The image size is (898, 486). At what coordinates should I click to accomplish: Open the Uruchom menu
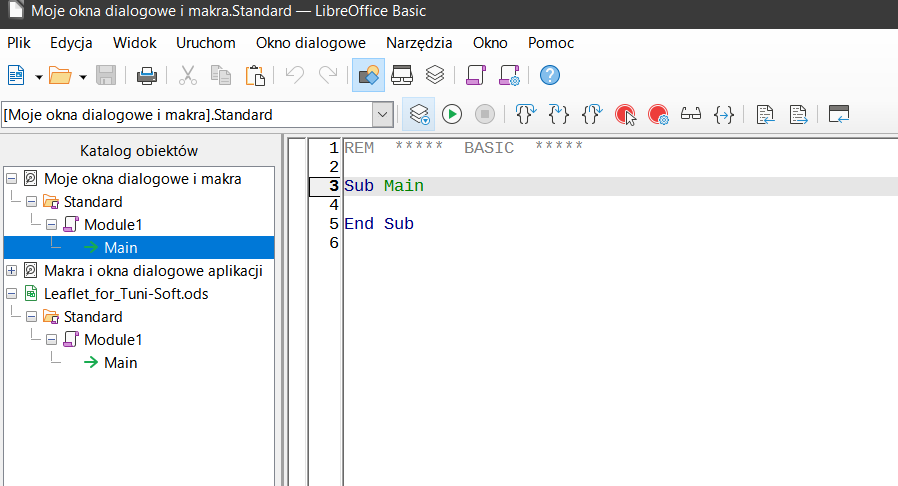tap(205, 43)
